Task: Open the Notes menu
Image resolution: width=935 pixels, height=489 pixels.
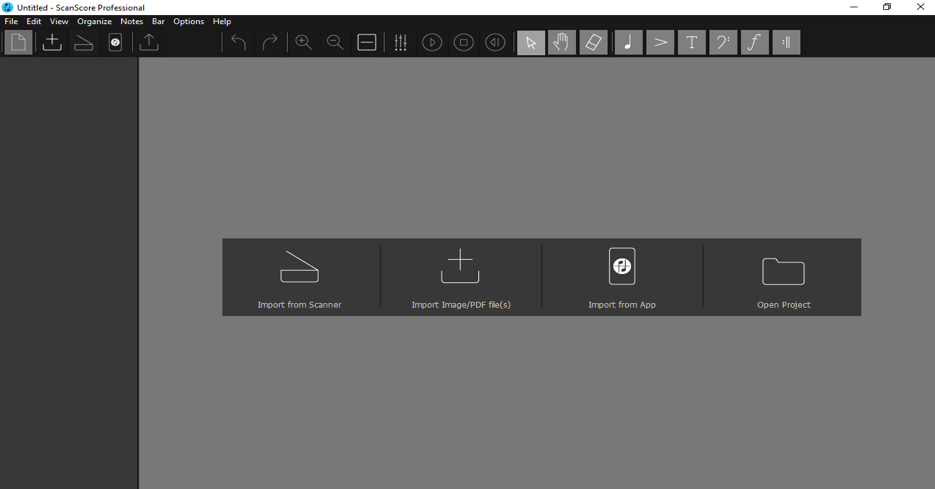Action: pos(132,21)
